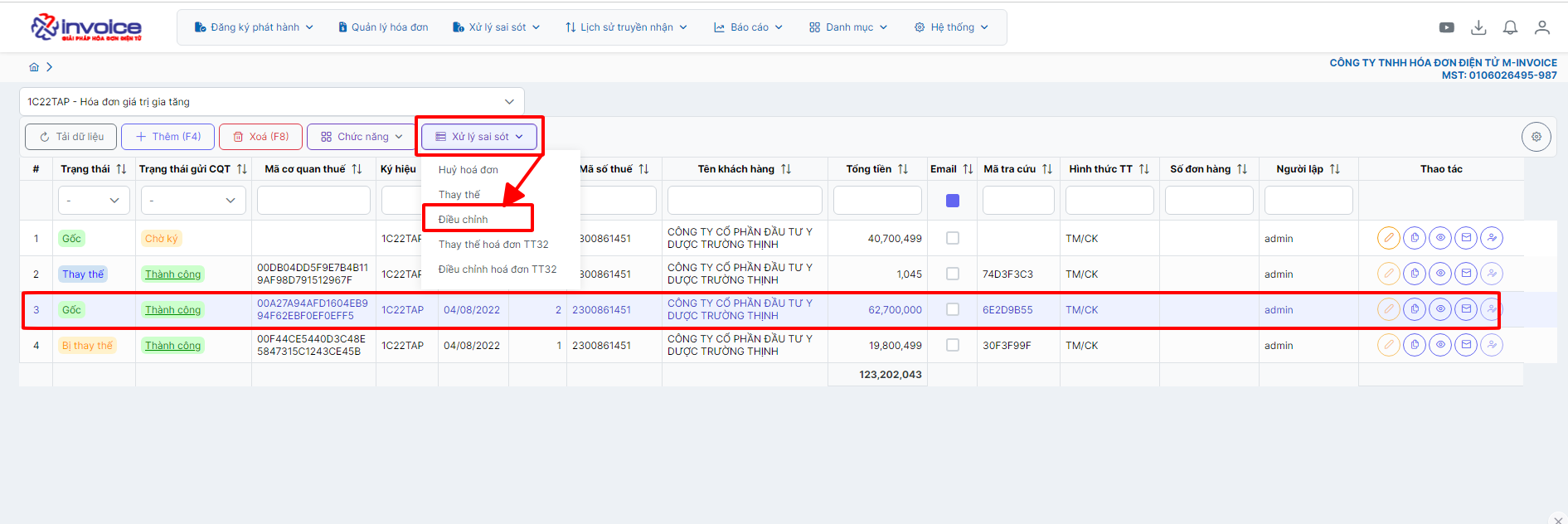Screen dimensions: 1568x524
Task: Click Thành công link in row 30F3F99F
Action: click(172, 346)
